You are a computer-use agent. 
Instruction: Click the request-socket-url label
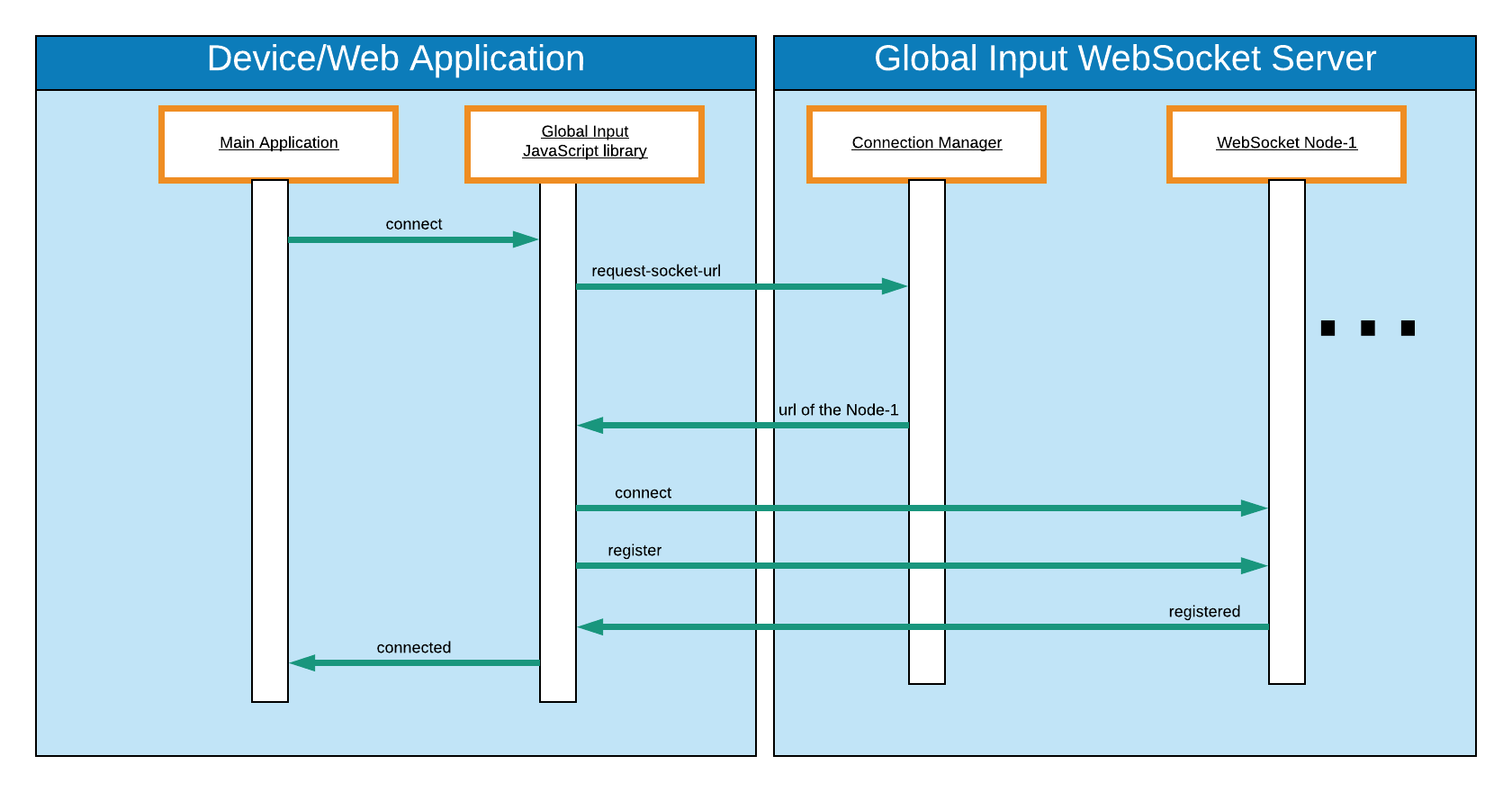pos(656,271)
